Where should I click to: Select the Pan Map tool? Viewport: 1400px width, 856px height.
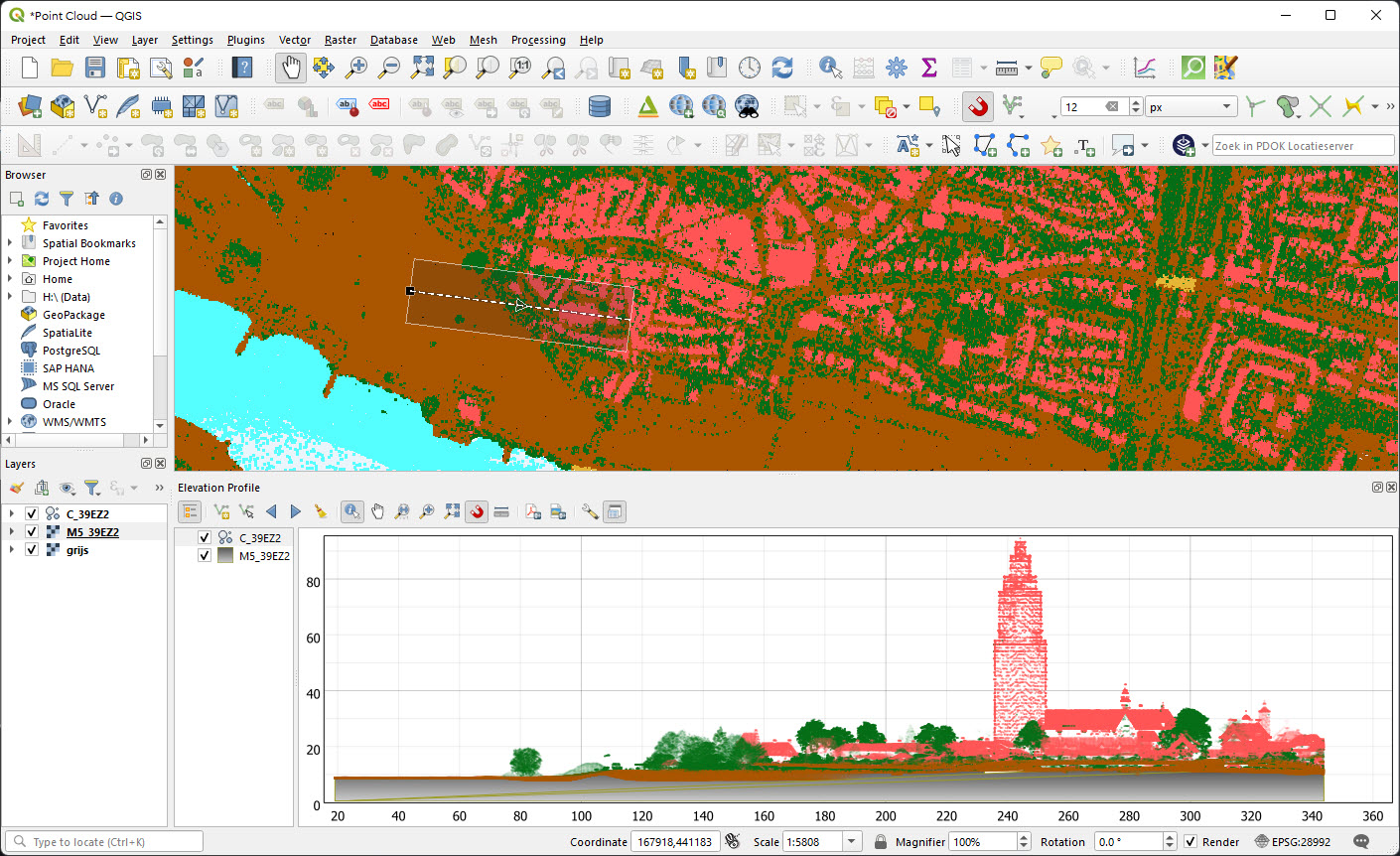tap(289, 68)
